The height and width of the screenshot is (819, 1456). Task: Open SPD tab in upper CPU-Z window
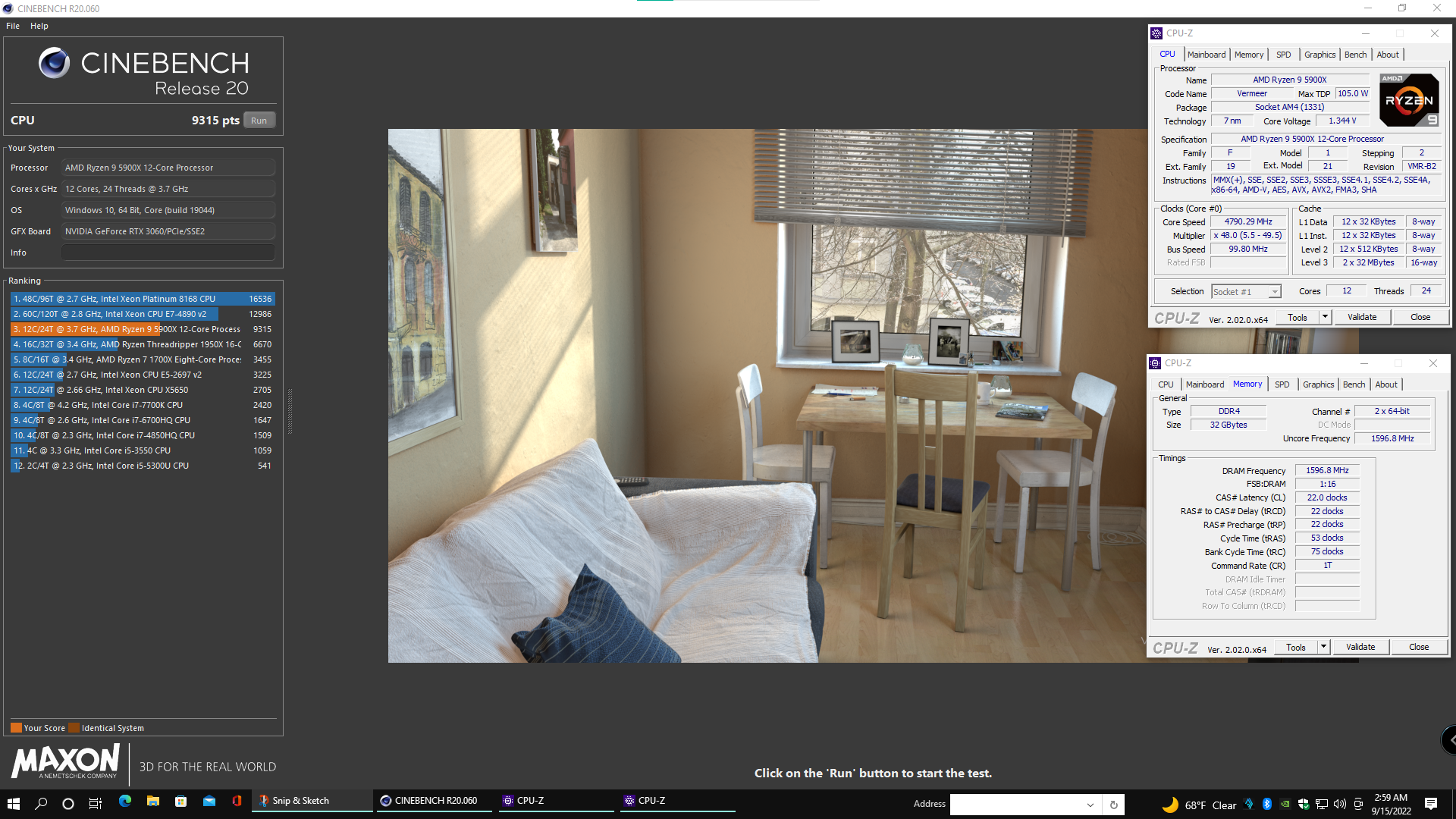[x=1283, y=55]
